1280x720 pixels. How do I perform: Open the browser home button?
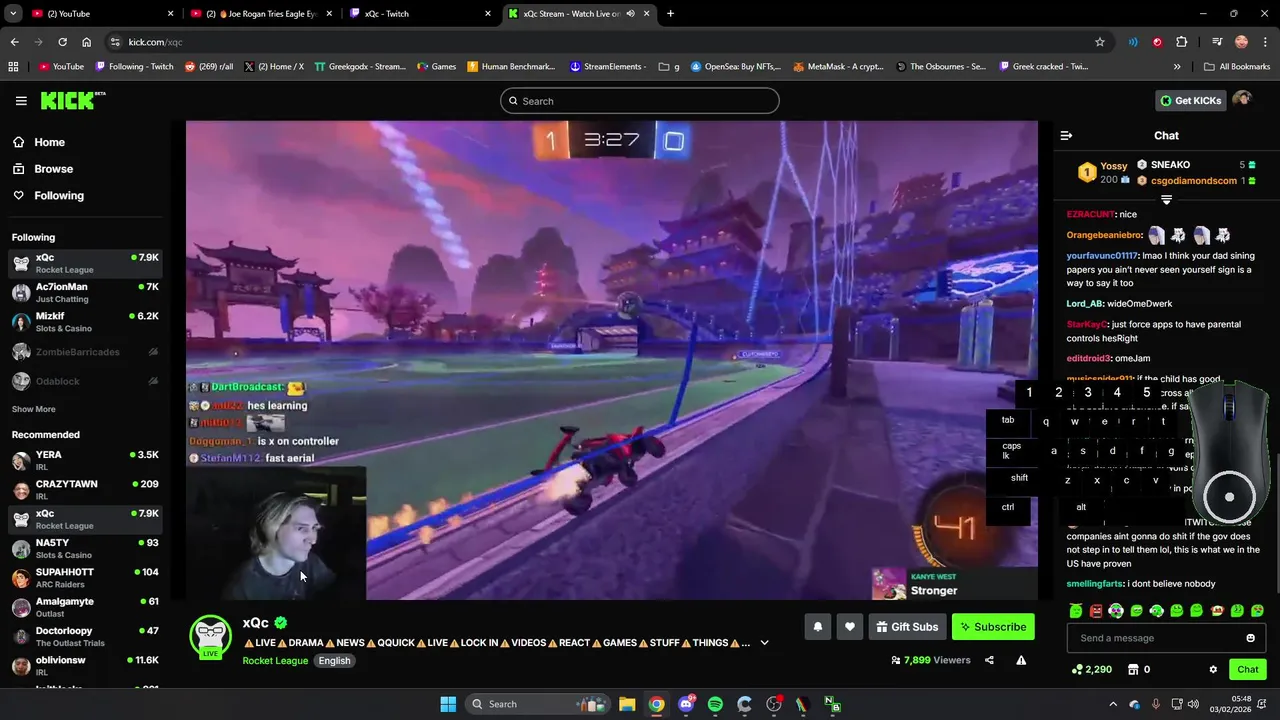87,42
